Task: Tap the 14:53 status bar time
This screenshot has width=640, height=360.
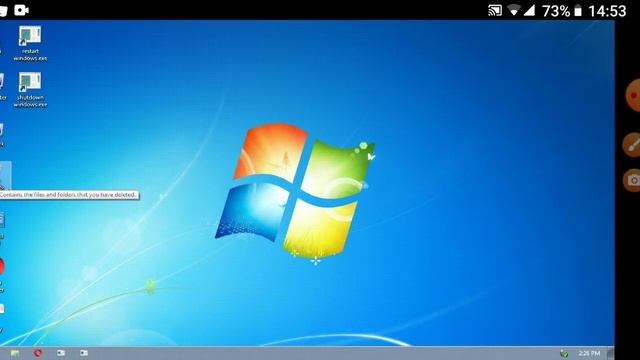Action: click(x=607, y=11)
